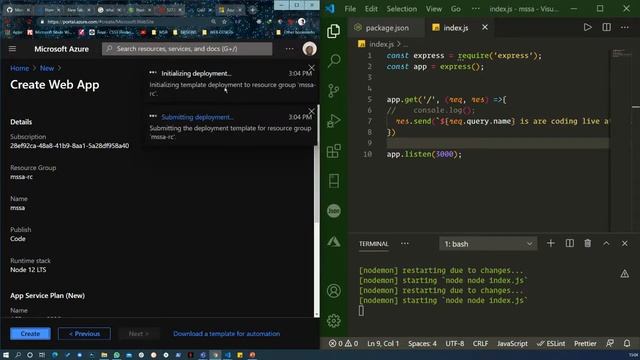Click the CRLF line ending status
Viewport: 640px width, 360px height.
[x=480, y=344]
